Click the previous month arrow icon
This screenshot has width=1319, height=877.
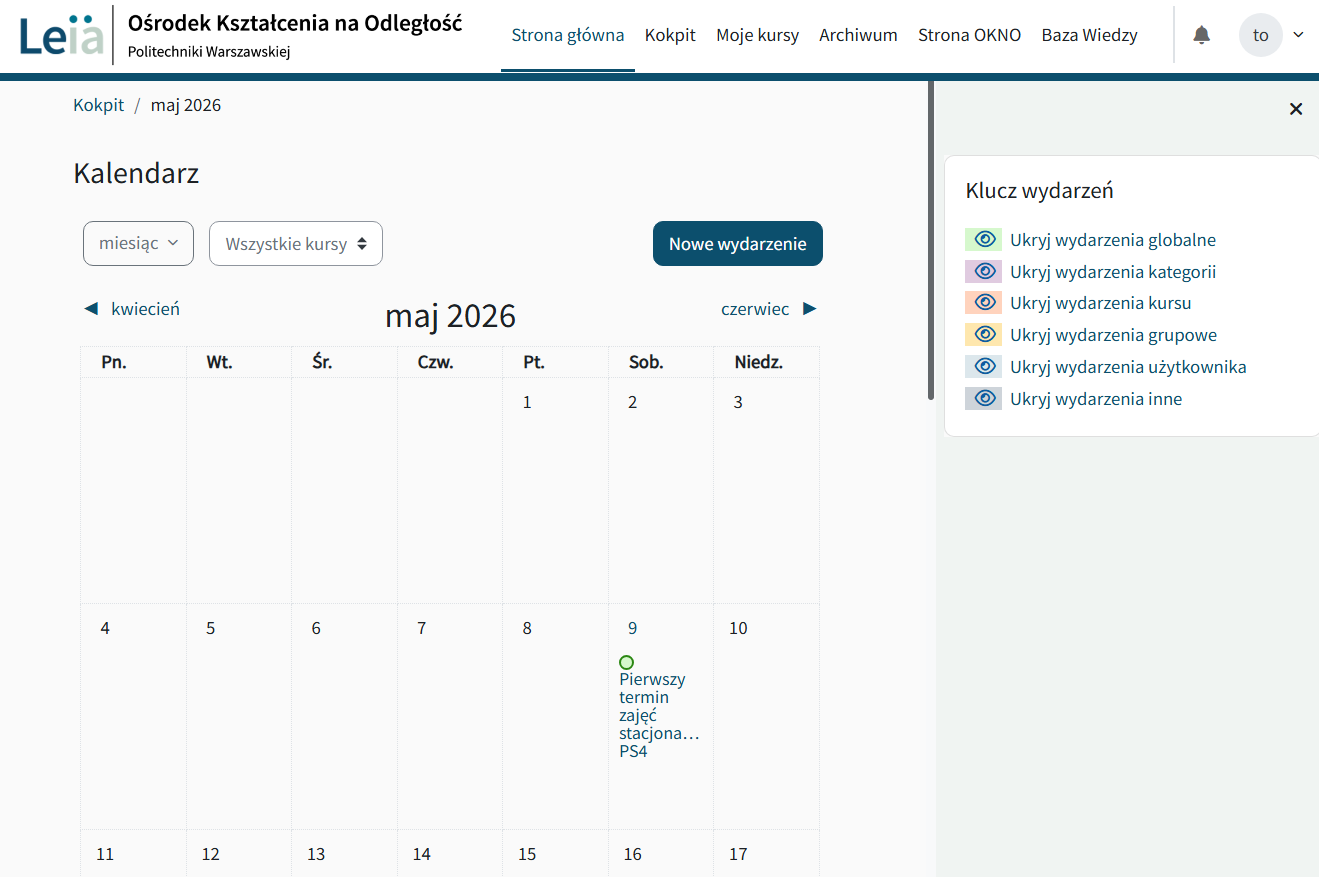click(91, 309)
